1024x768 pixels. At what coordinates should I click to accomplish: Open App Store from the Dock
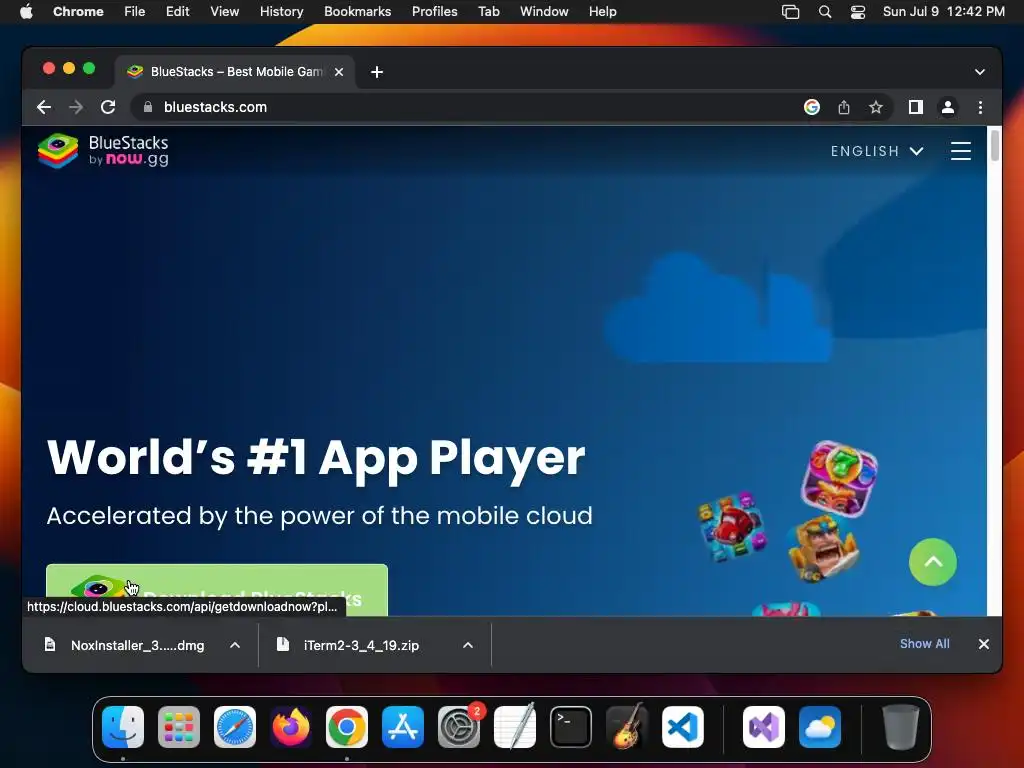pyautogui.click(x=403, y=727)
